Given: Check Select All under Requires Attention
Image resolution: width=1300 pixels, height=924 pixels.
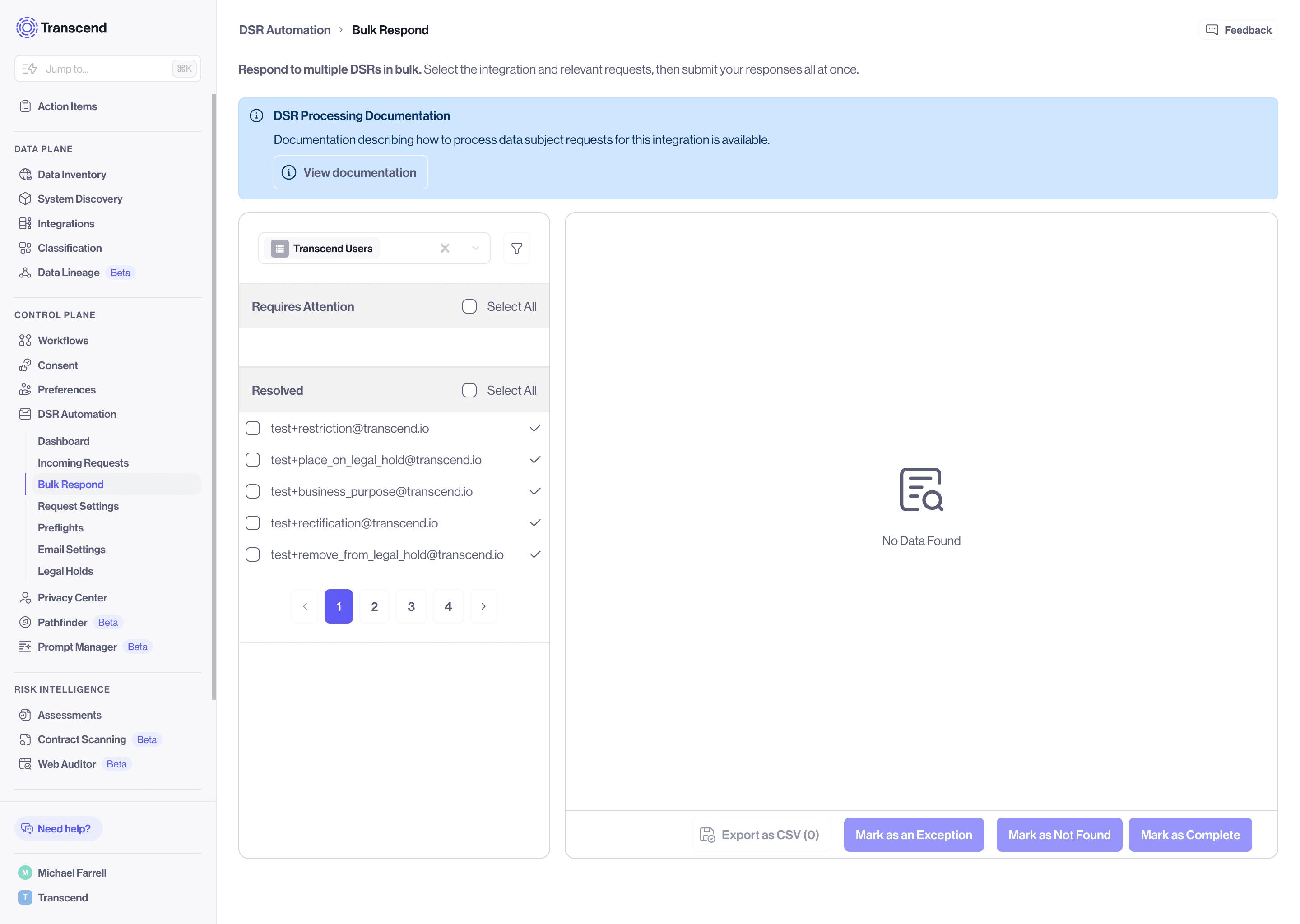Looking at the screenshot, I should [469, 307].
